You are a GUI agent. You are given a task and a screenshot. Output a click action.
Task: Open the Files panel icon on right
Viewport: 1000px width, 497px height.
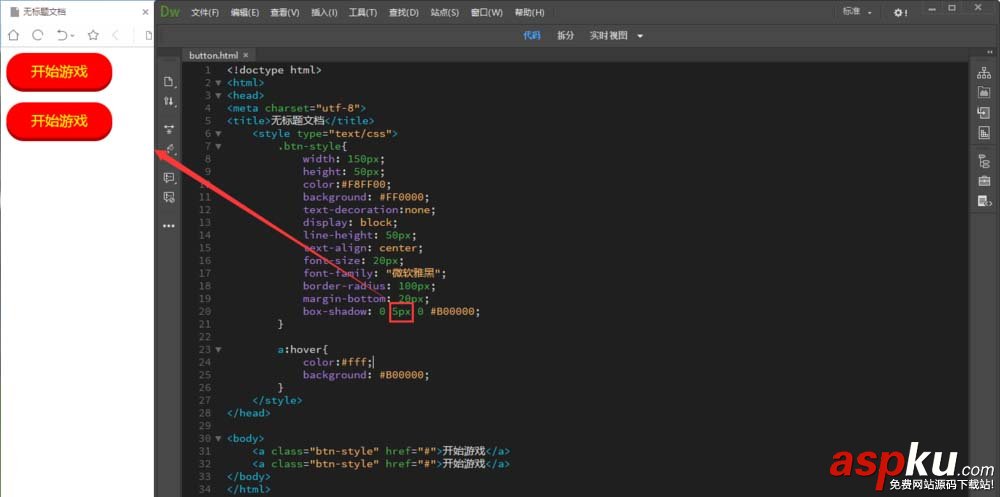pyautogui.click(x=984, y=73)
